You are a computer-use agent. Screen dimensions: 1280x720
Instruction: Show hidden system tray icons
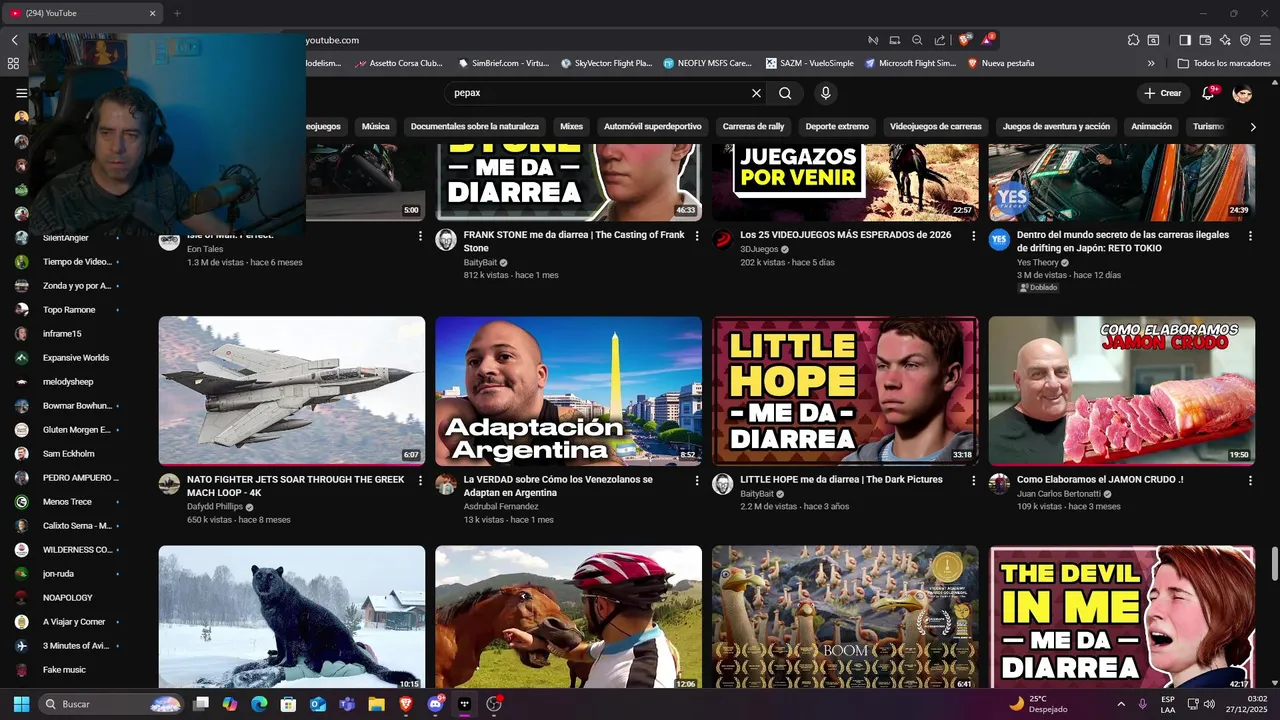(1120, 704)
